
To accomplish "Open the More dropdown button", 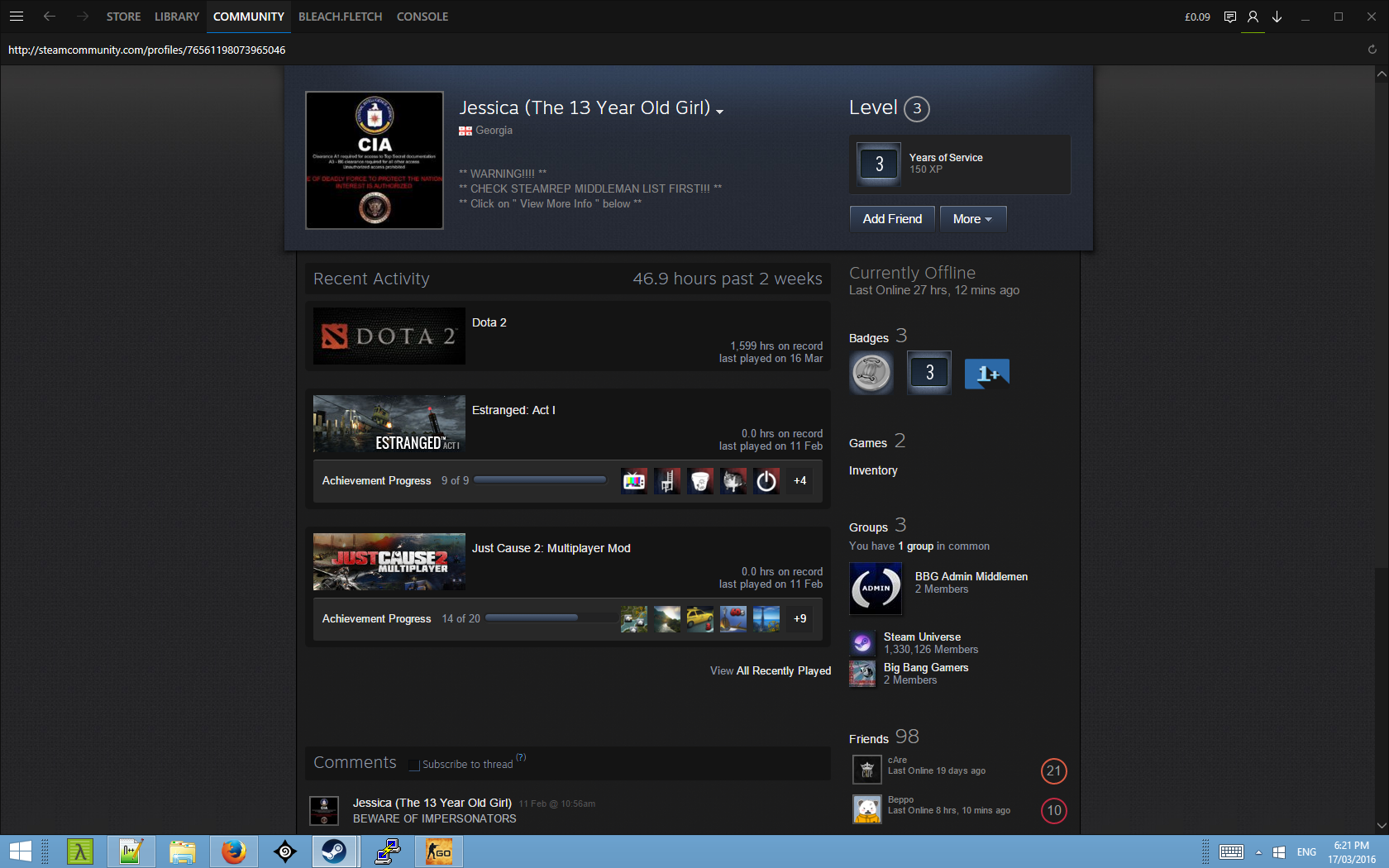I will (x=973, y=219).
